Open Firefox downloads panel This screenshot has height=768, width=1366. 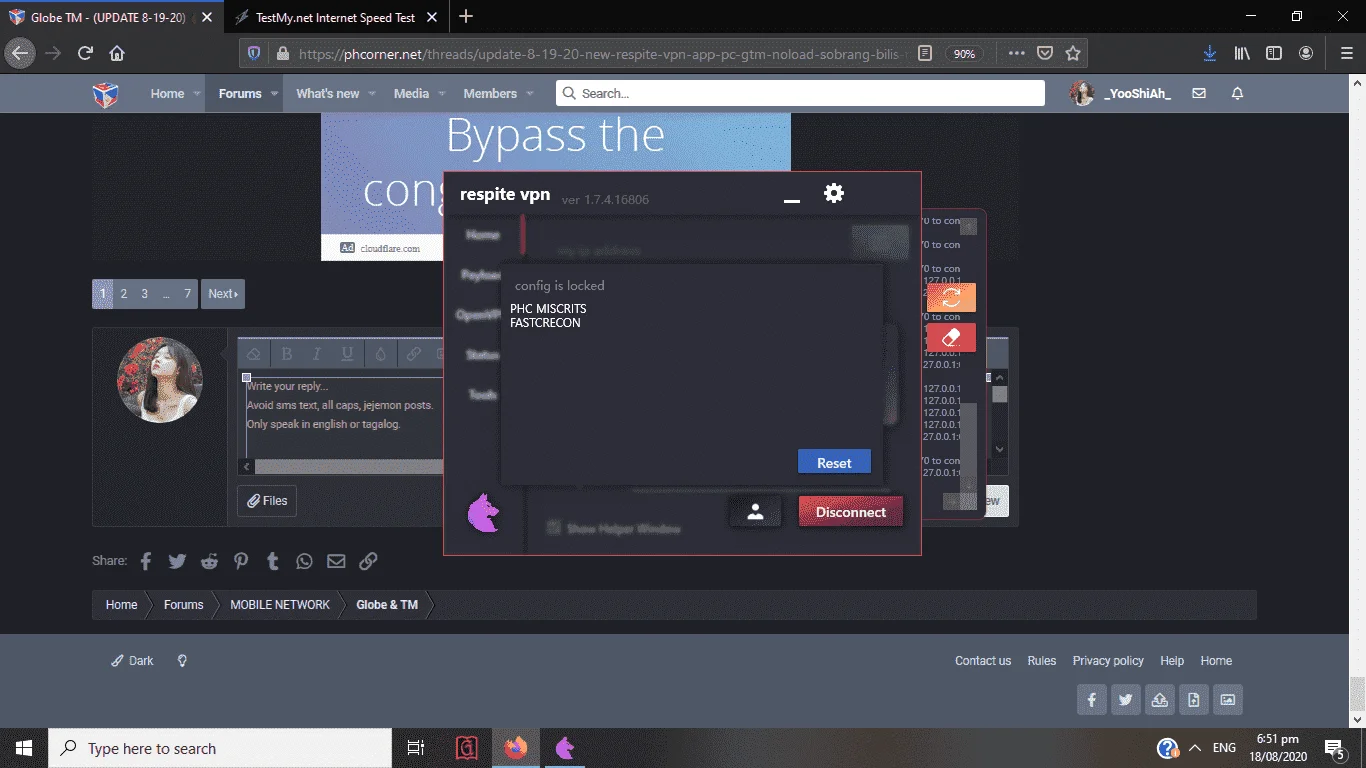(1209, 53)
